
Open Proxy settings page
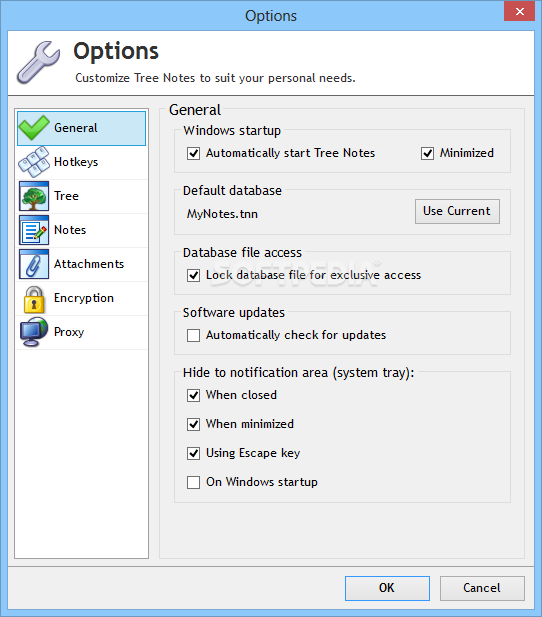pyautogui.click(x=81, y=332)
